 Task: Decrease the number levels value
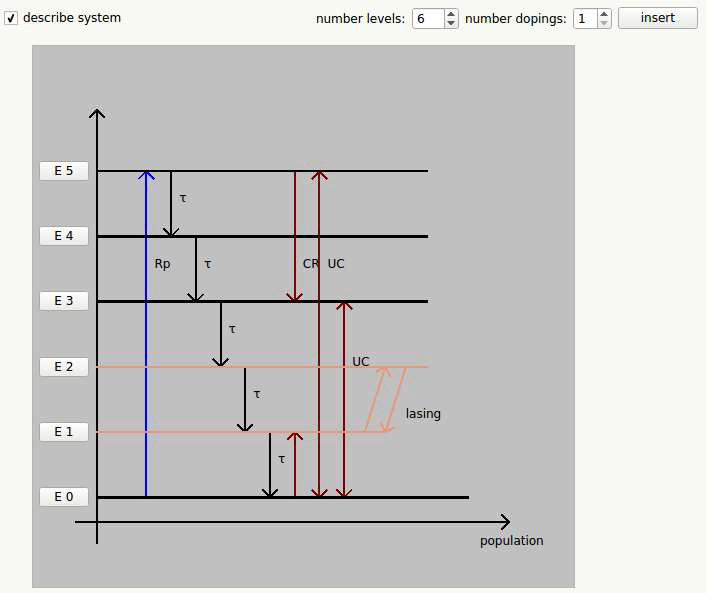point(450,23)
